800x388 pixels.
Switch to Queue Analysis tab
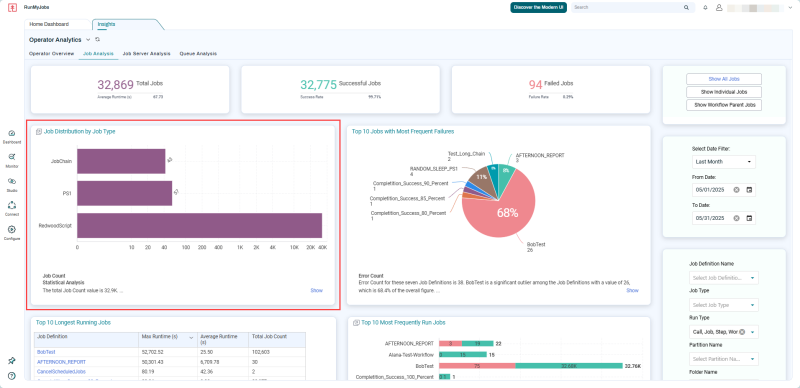(198, 53)
